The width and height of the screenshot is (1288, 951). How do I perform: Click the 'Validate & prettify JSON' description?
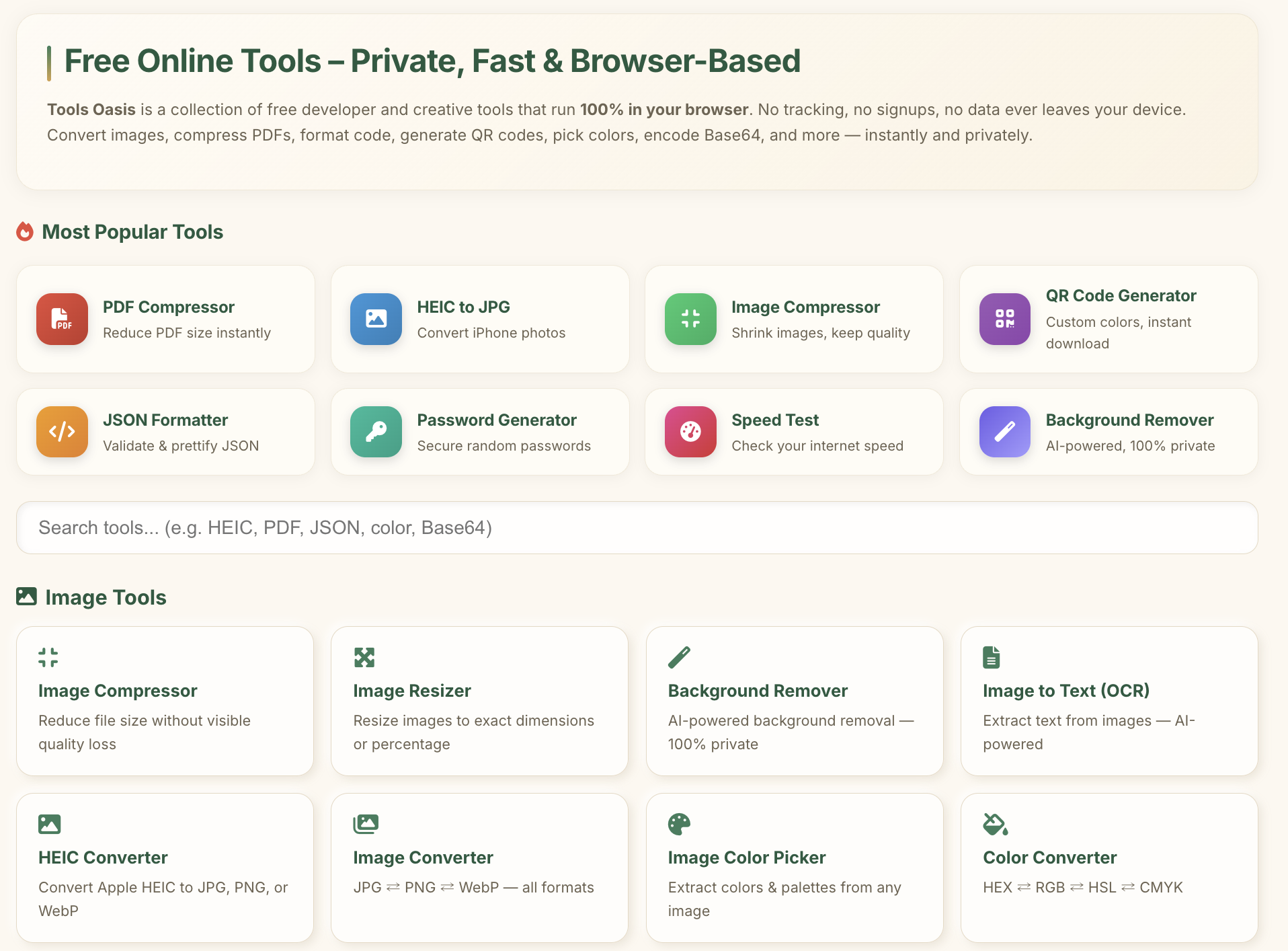181,446
